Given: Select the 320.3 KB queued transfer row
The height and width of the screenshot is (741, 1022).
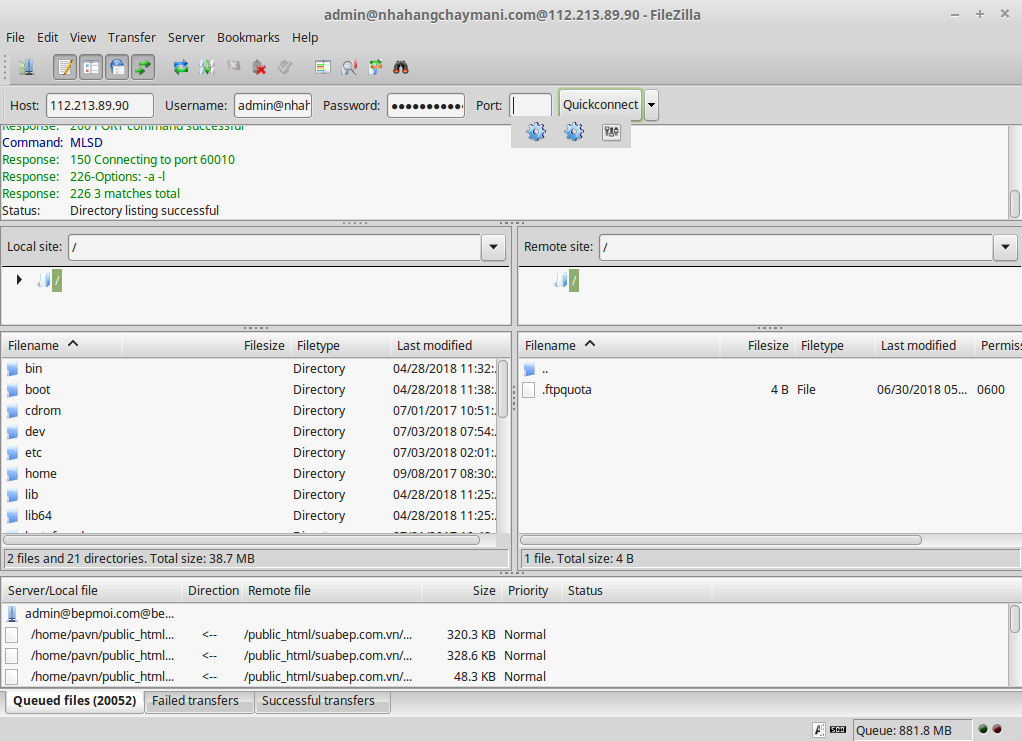Looking at the screenshot, I should tap(505, 635).
